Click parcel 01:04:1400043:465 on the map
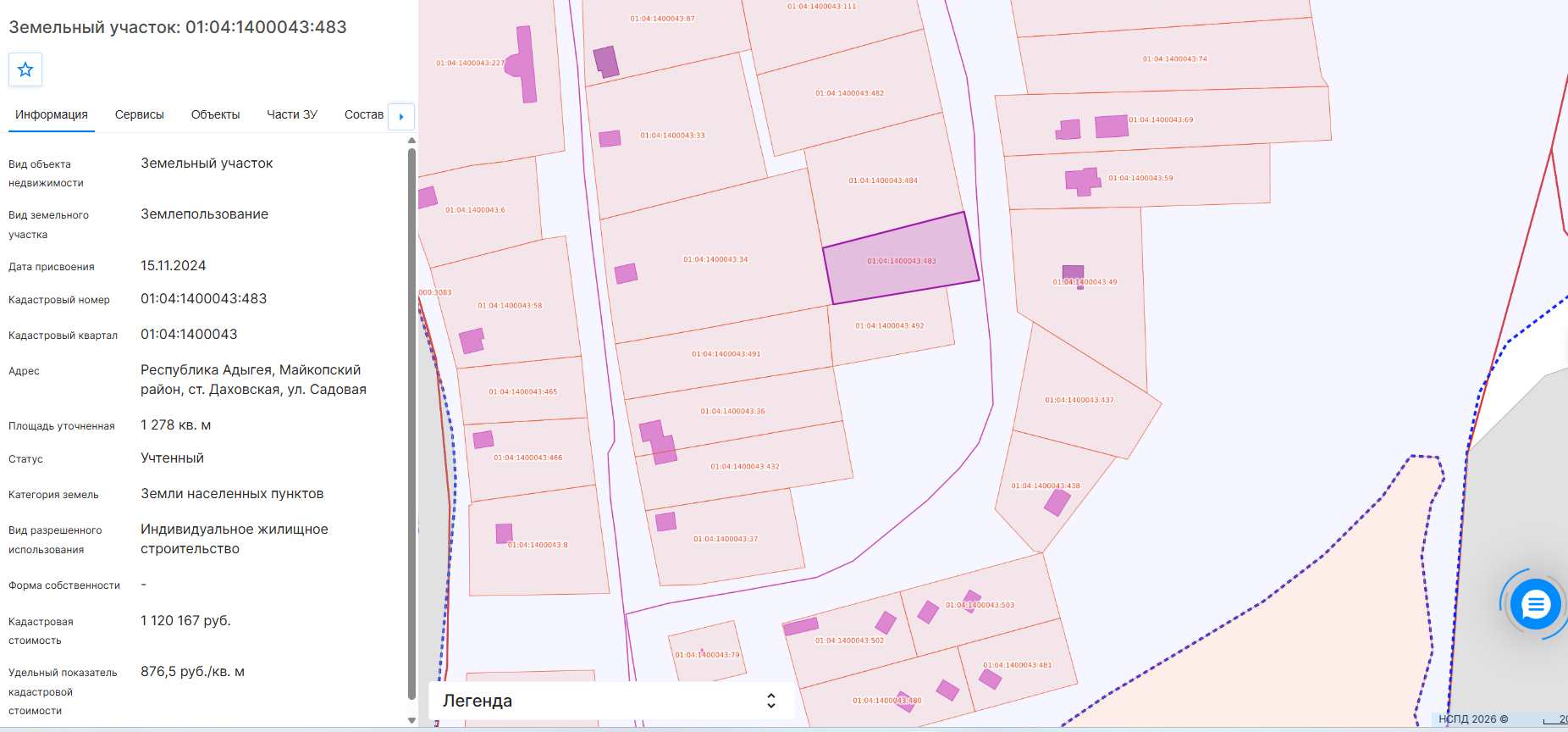The height and width of the screenshot is (732, 1568). click(x=522, y=392)
